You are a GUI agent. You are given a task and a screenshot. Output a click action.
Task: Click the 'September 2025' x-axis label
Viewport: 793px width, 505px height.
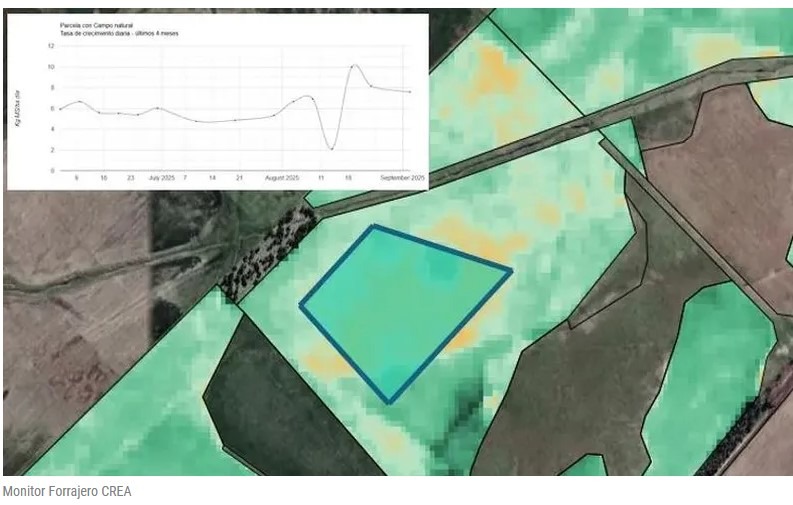pyautogui.click(x=405, y=177)
